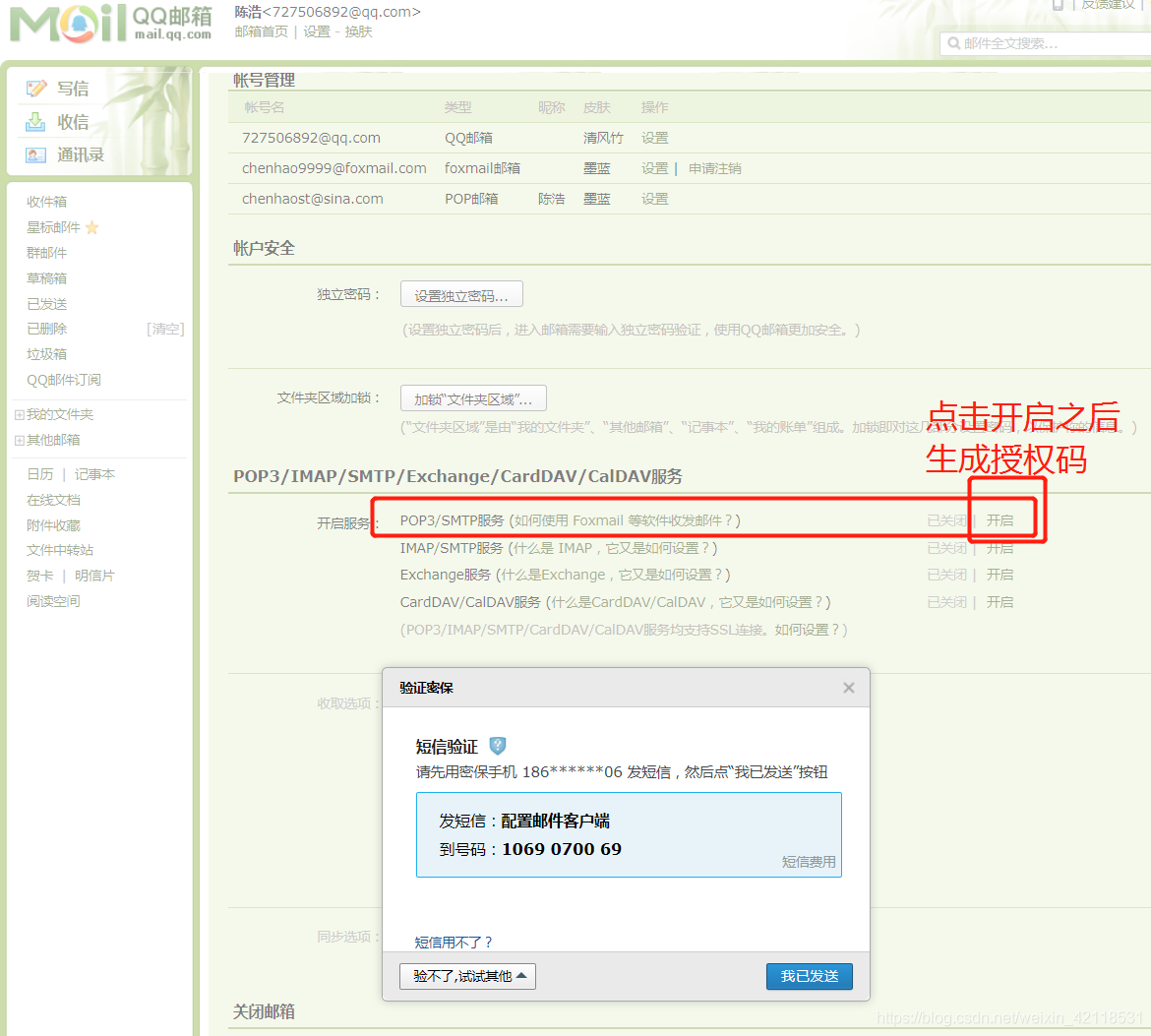Click the QQ邮箱 logo

[x=111, y=24]
